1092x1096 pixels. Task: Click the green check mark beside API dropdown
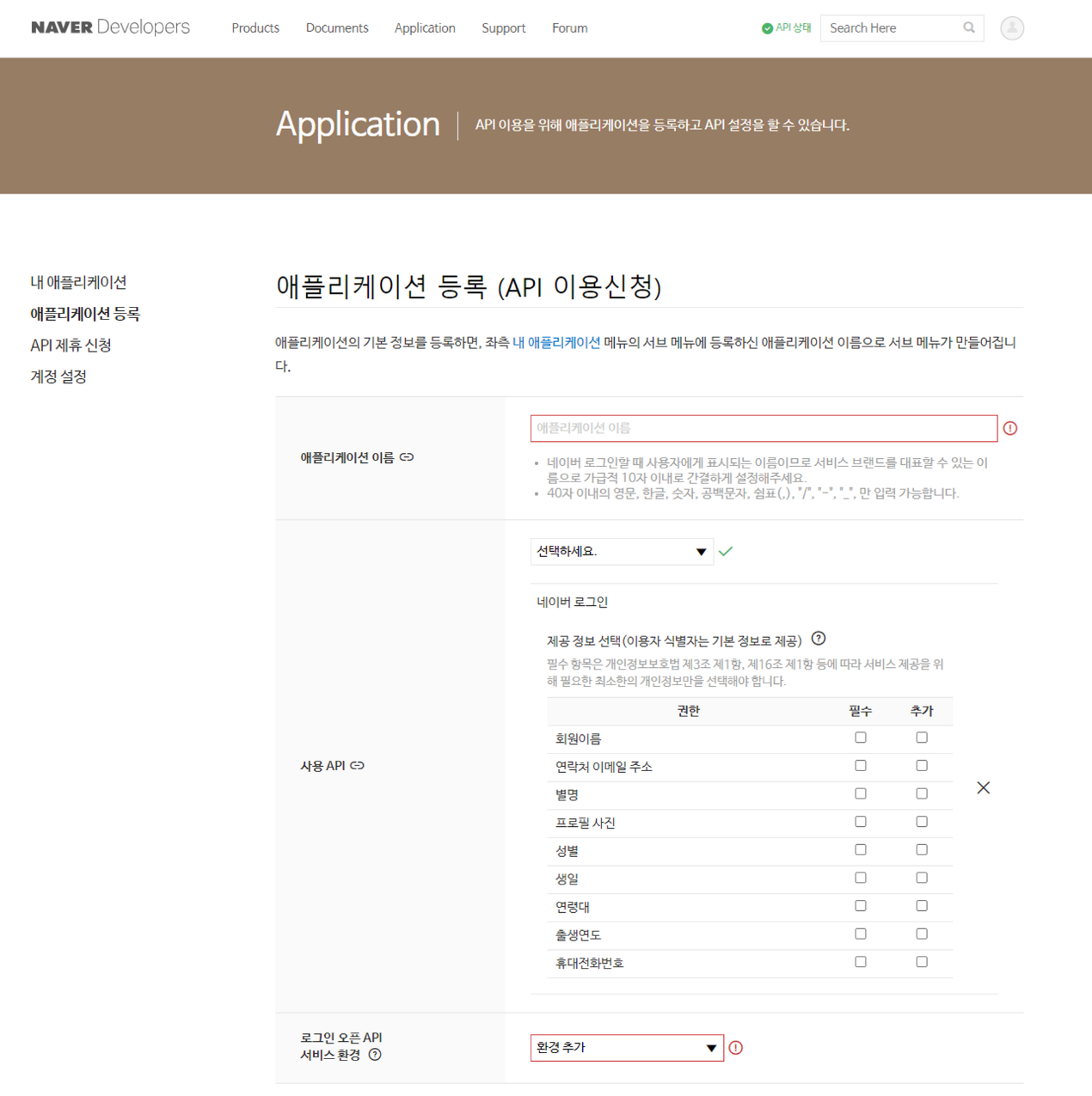(x=726, y=551)
